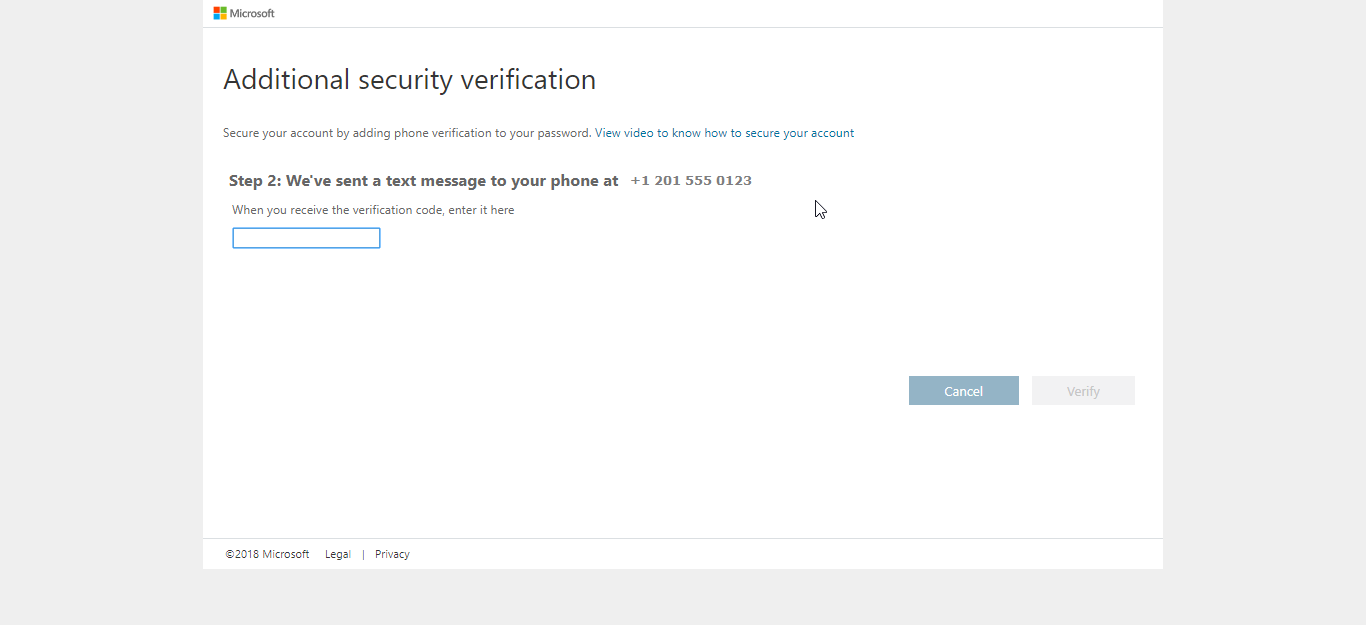Click the Microsoft four-square logo icon

point(220,13)
